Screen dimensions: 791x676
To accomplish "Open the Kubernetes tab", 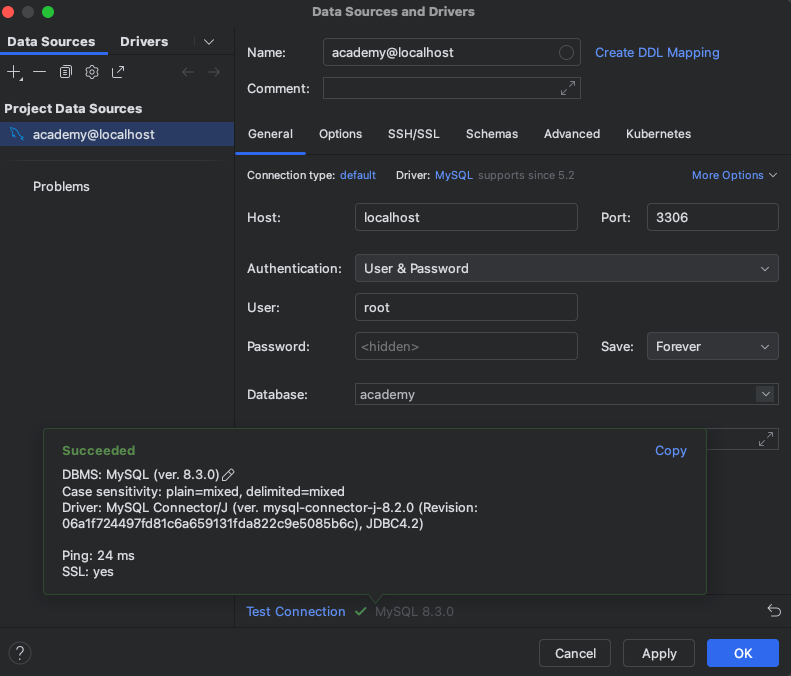I will click(x=658, y=134).
